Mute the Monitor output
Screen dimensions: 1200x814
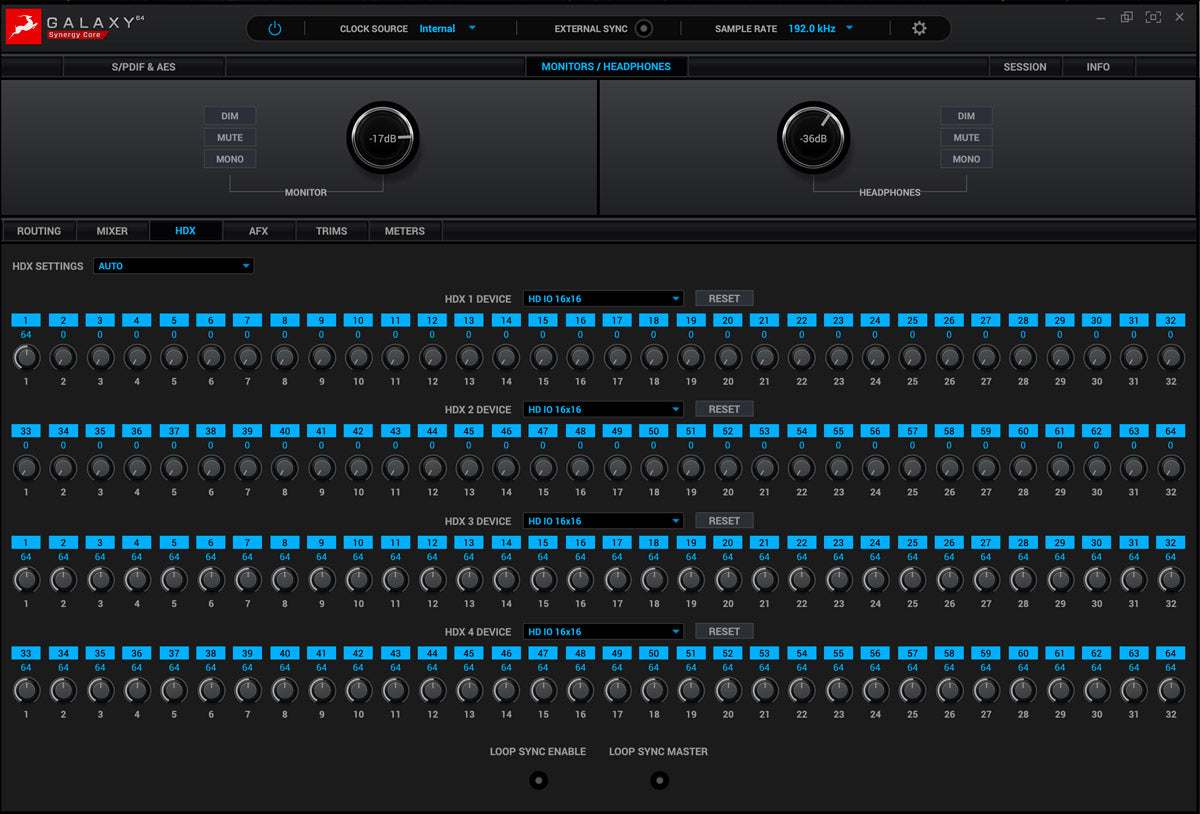pyautogui.click(x=230, y=138)
